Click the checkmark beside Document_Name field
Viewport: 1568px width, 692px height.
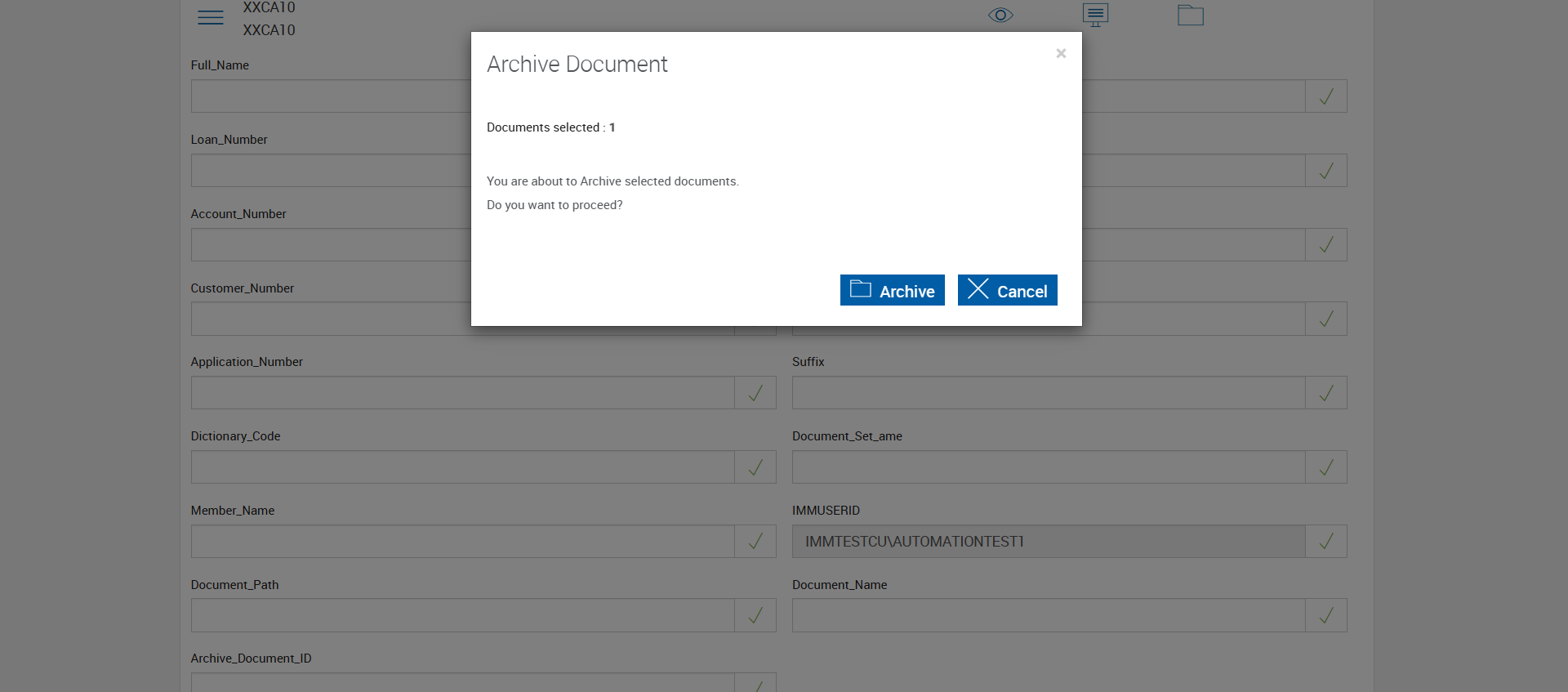[1326, 615]
